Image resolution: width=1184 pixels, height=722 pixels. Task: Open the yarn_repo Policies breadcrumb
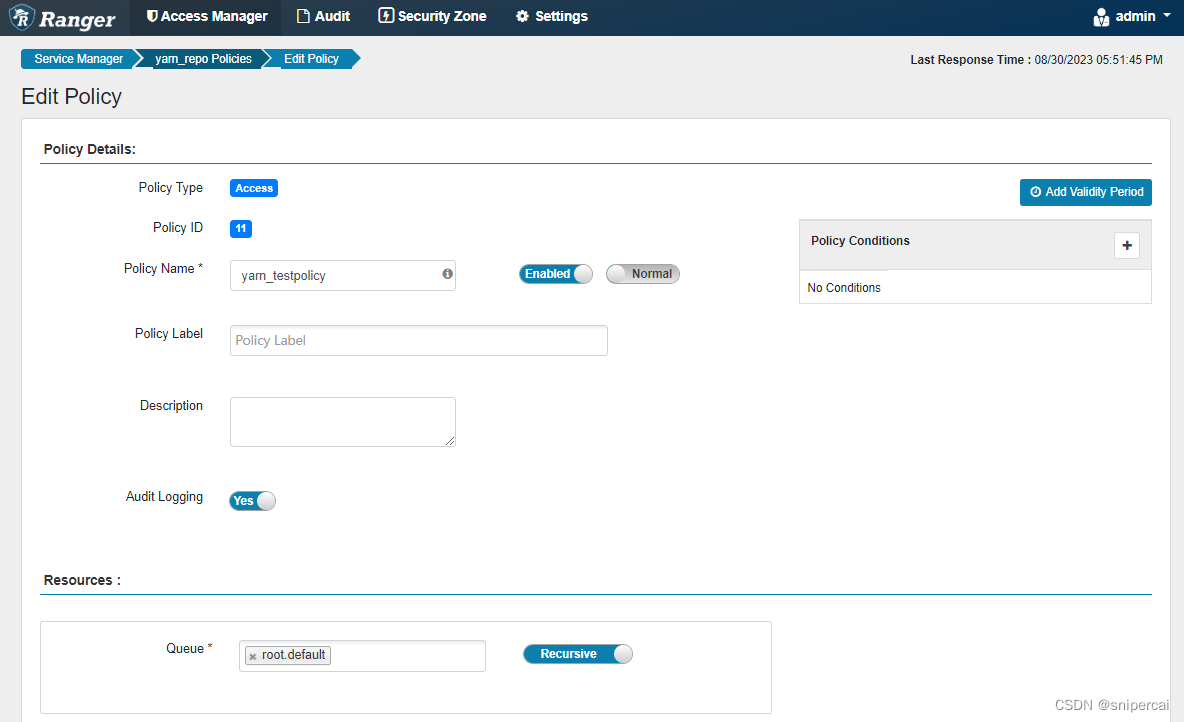203,58
